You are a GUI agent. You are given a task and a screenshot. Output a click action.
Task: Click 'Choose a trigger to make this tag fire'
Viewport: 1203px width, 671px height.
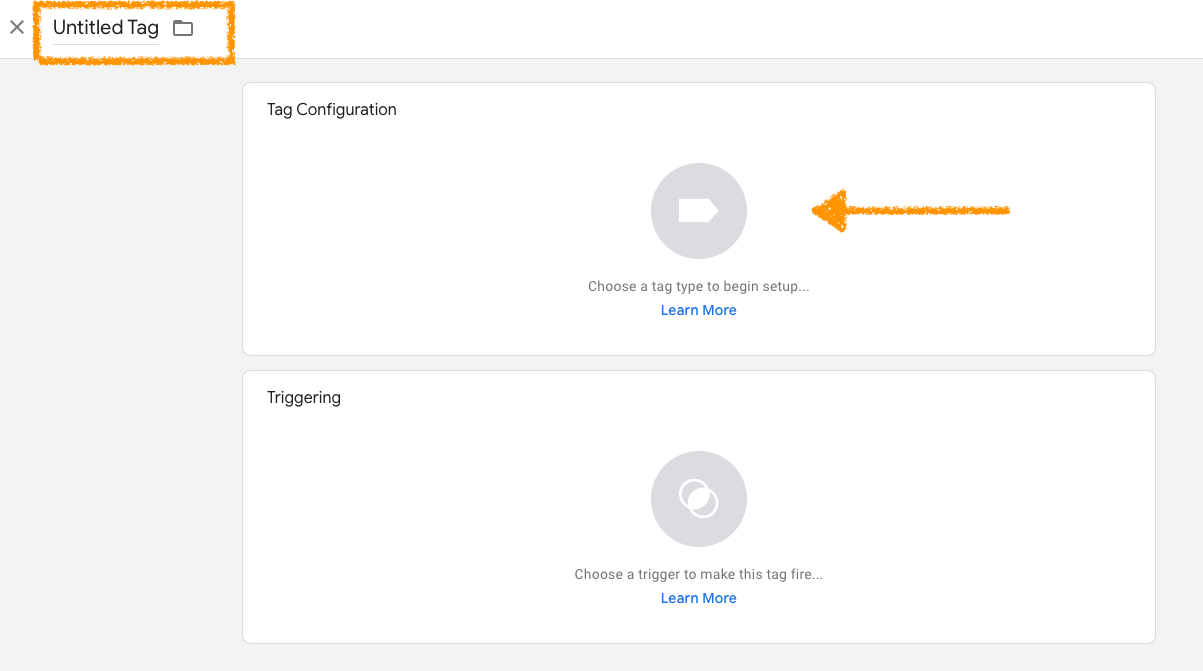(x=698, y=575)
